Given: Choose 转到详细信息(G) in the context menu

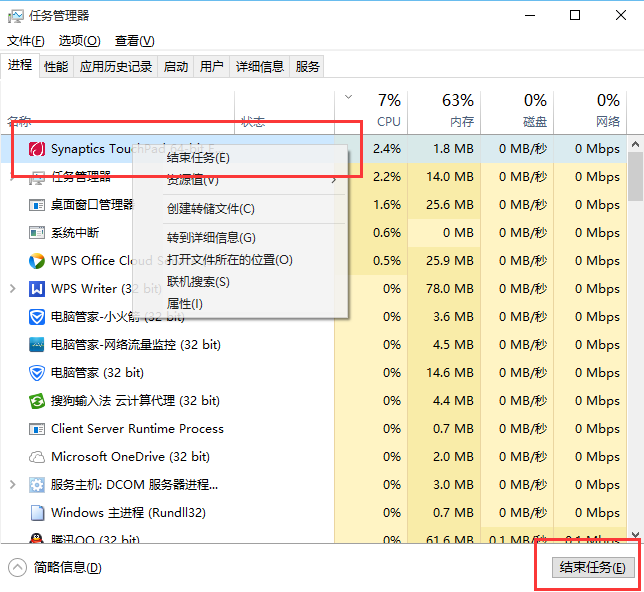Looking at the screenshot, I should pos(240,237).
